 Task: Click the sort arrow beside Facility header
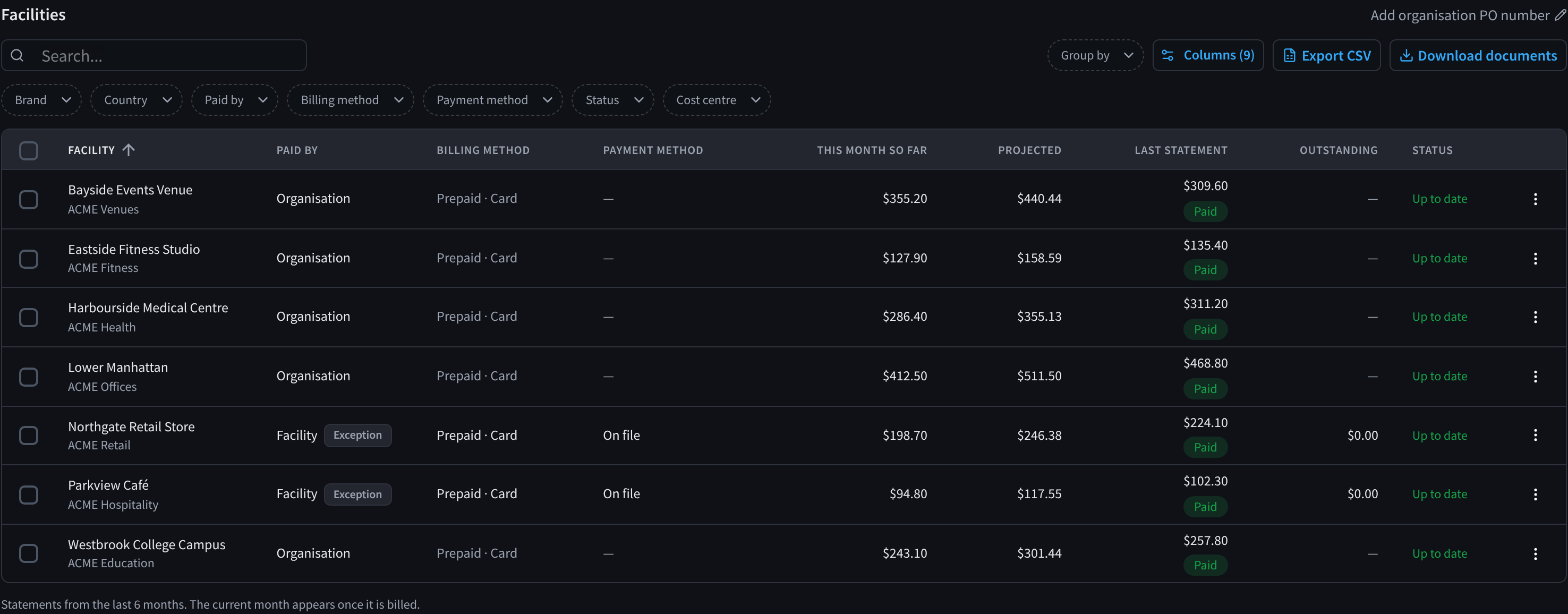pos(128,150)
